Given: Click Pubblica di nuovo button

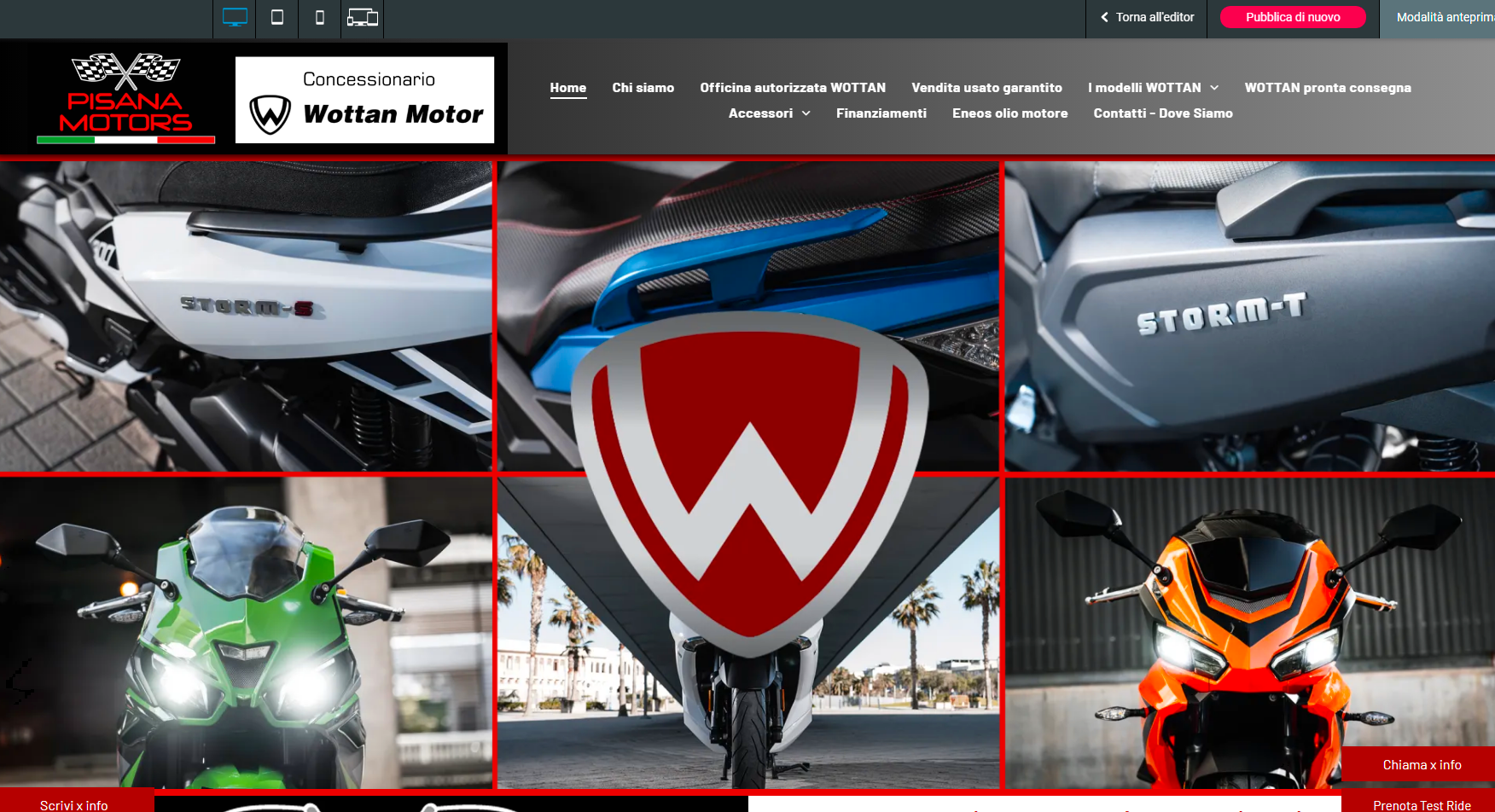Looking at the screenshot, I should (x=1293, y=17).
